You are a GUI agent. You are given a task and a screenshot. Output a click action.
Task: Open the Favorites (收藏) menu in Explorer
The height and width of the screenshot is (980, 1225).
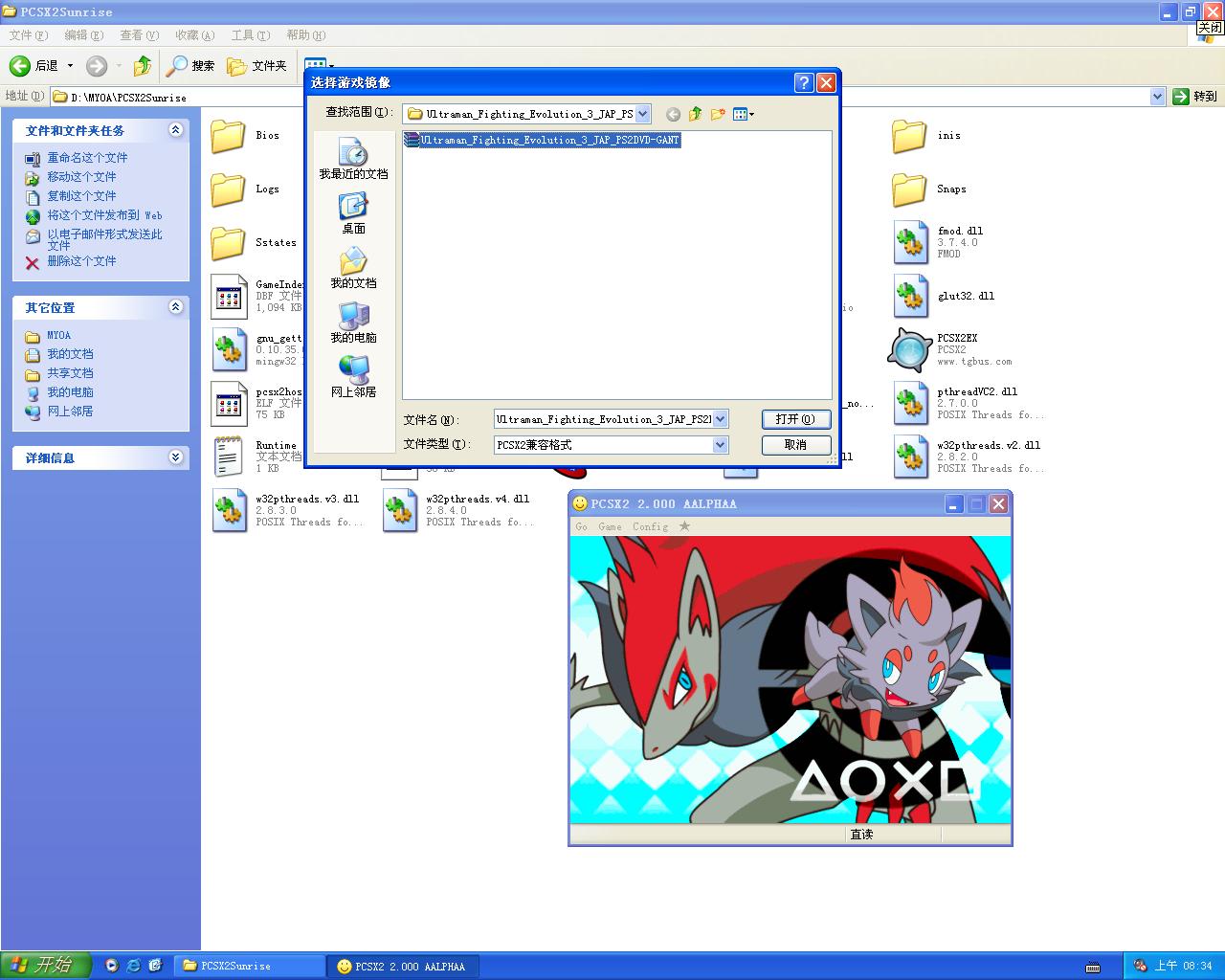(194, 35)
